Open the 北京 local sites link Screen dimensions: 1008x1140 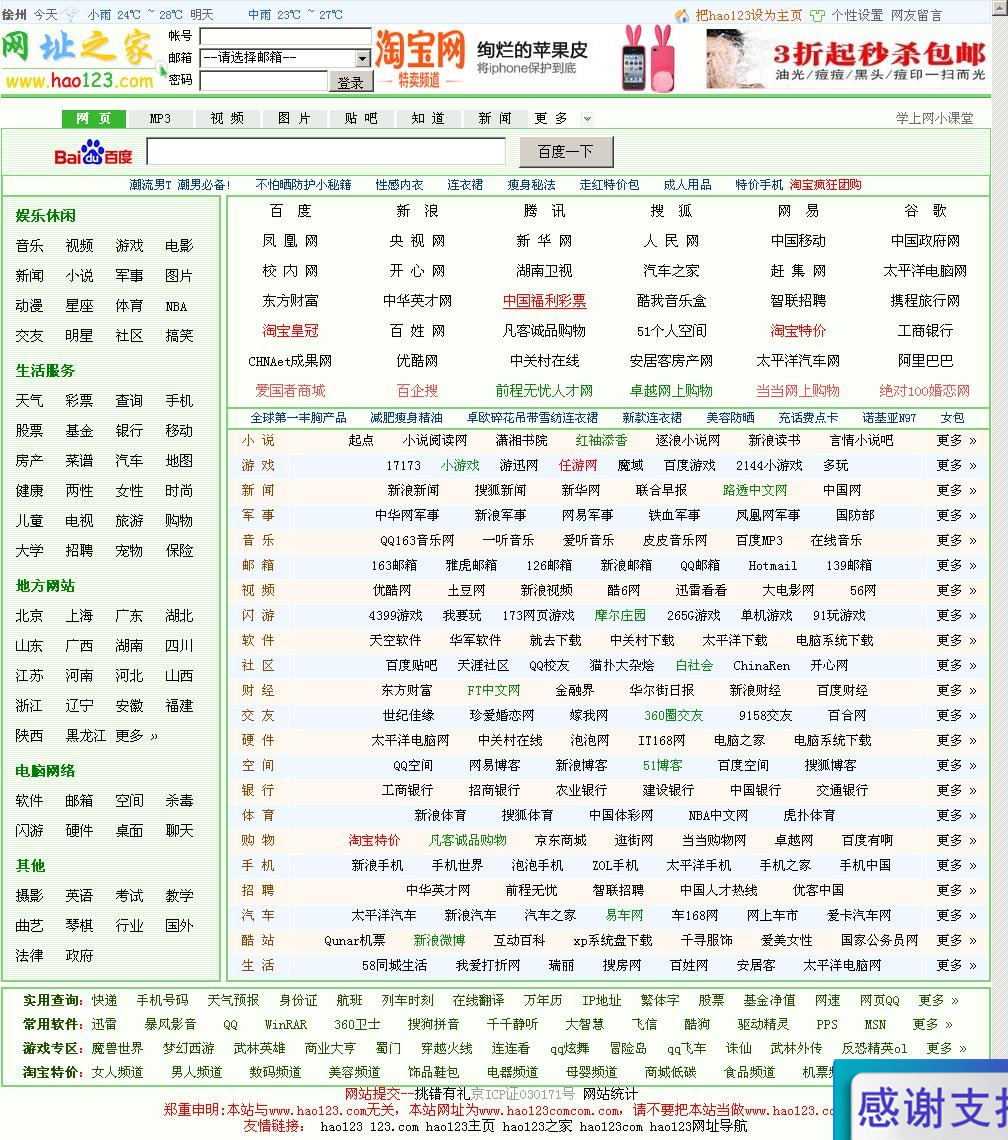click(x=29, y=616)
